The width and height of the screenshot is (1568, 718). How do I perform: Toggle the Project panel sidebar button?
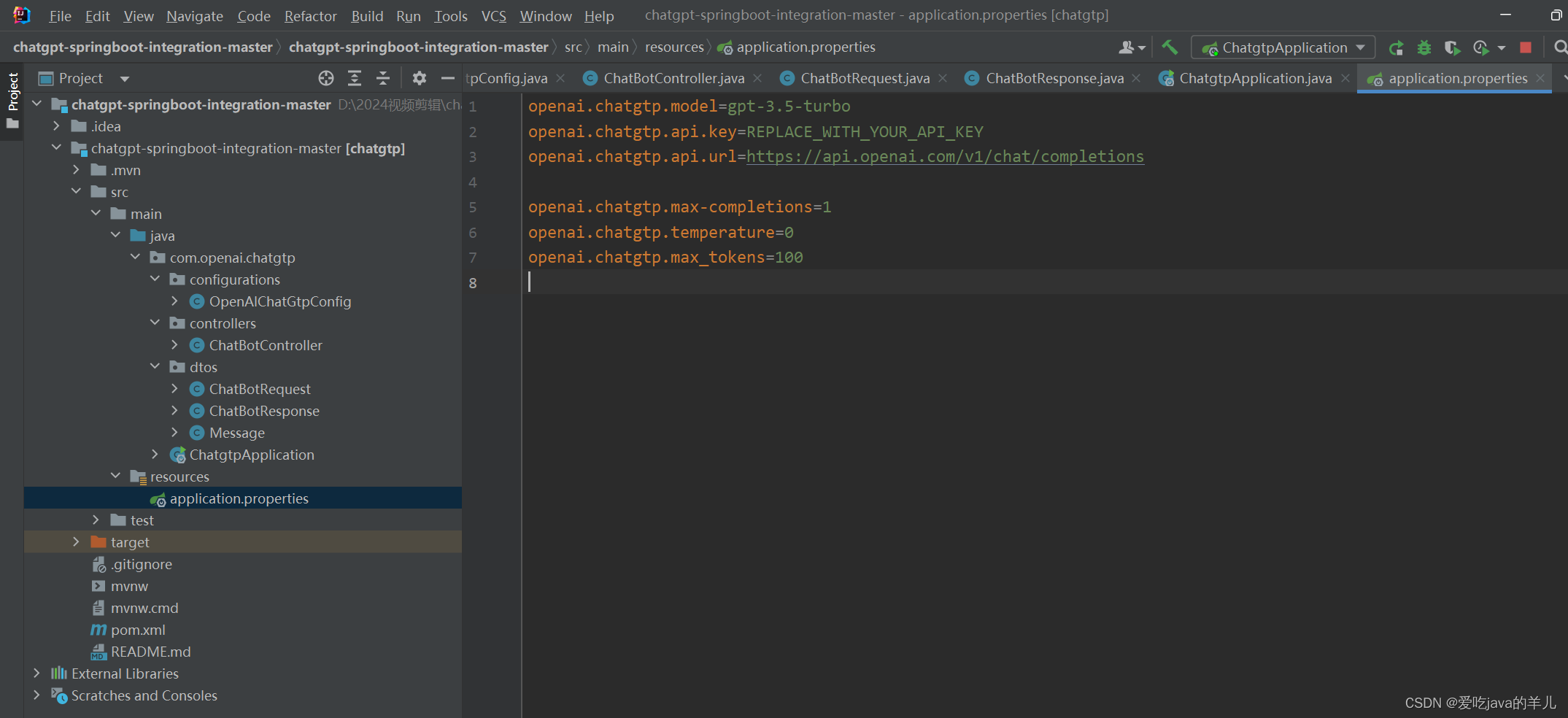coord(12,93)
